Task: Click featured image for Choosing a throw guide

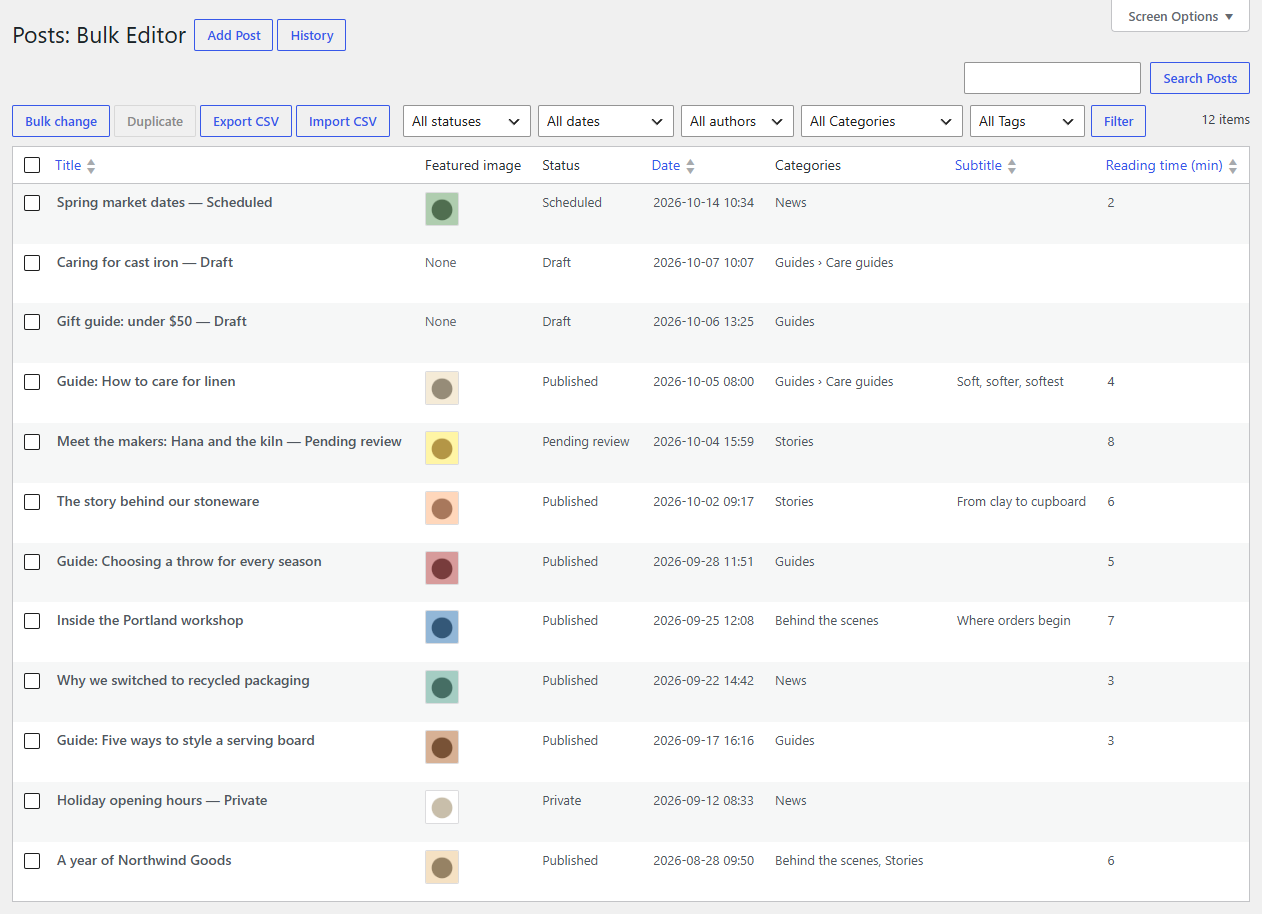Action: pyautogui.click(x=442, y=568)
